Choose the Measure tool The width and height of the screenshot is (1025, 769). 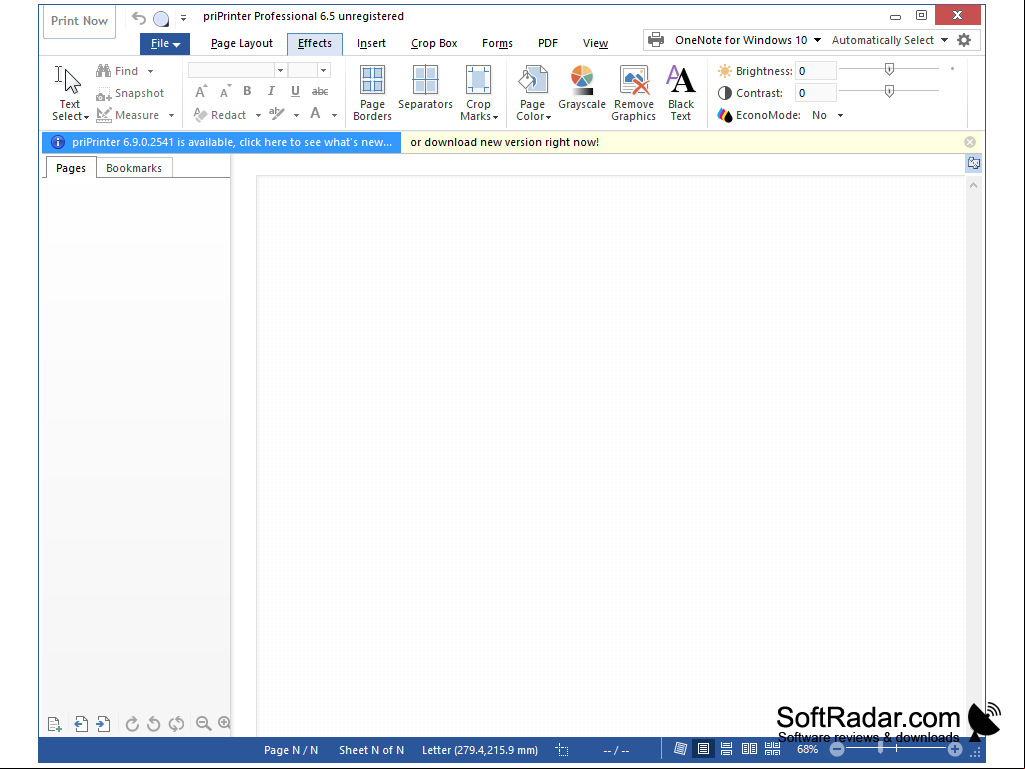[x=128, y=115]
